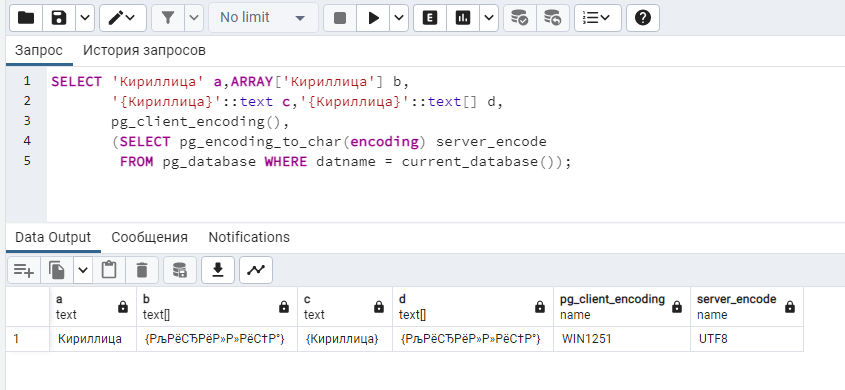Click the server_encode column header
The height and width of the screenshot is (390, 845).
[747, 307]
